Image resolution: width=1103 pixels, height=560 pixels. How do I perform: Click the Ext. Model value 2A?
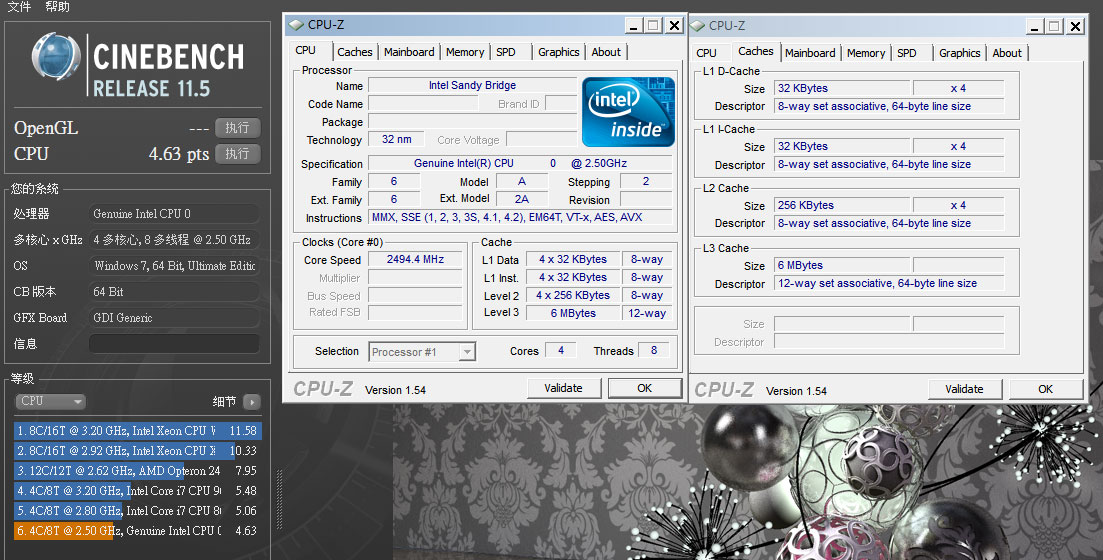tap(522, 199)
